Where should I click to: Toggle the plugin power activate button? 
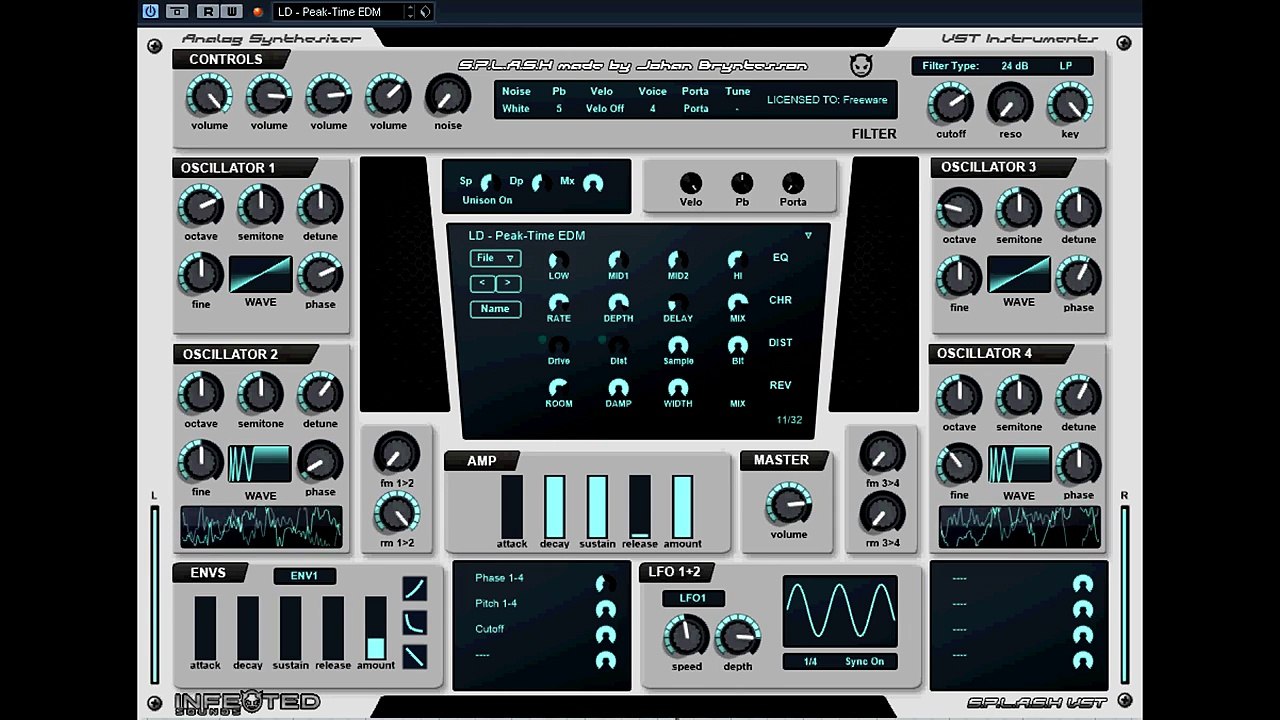[151, 11]
